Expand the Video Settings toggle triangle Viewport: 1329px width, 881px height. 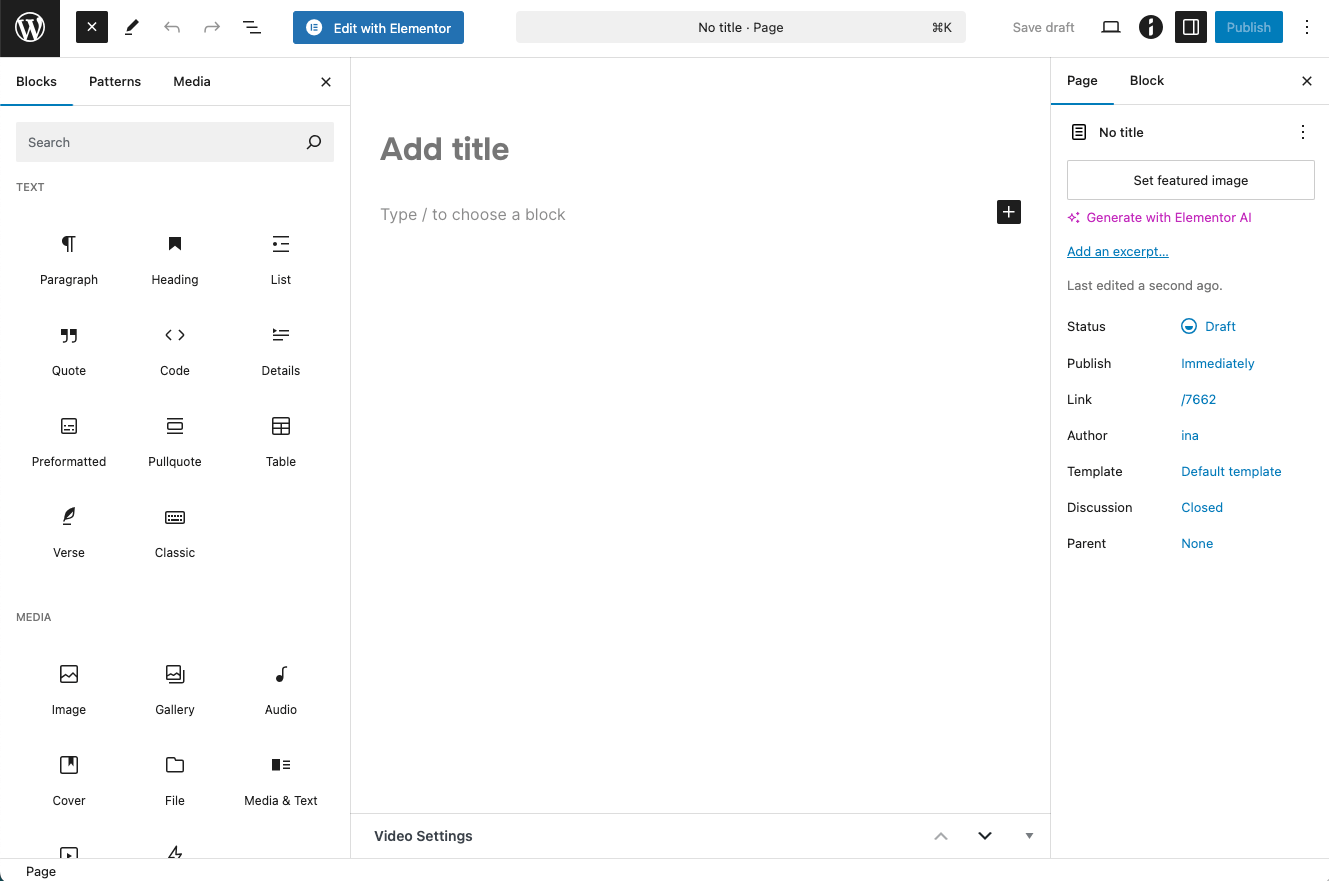[1029, 836]
